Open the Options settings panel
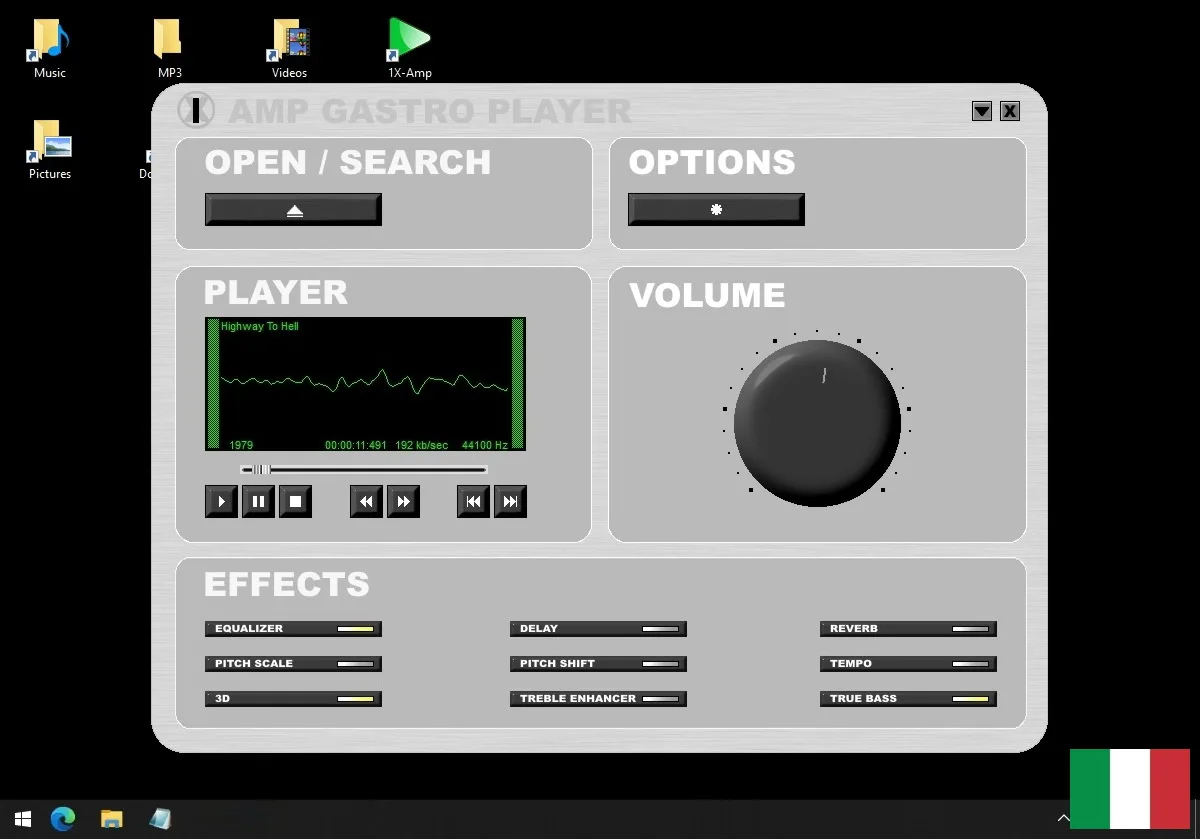This screenshot has width=1200, height=839. point(715,209)
